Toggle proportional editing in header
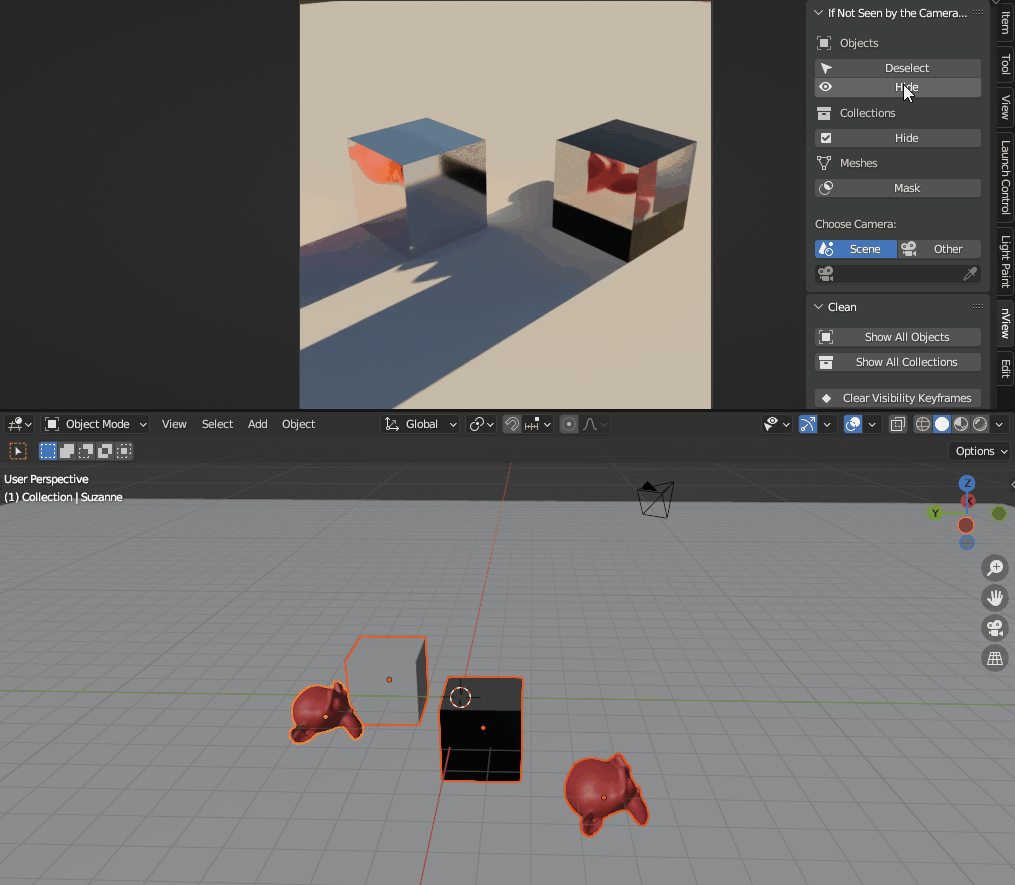This screenshot has height=885, width=1015. [569, 424]
